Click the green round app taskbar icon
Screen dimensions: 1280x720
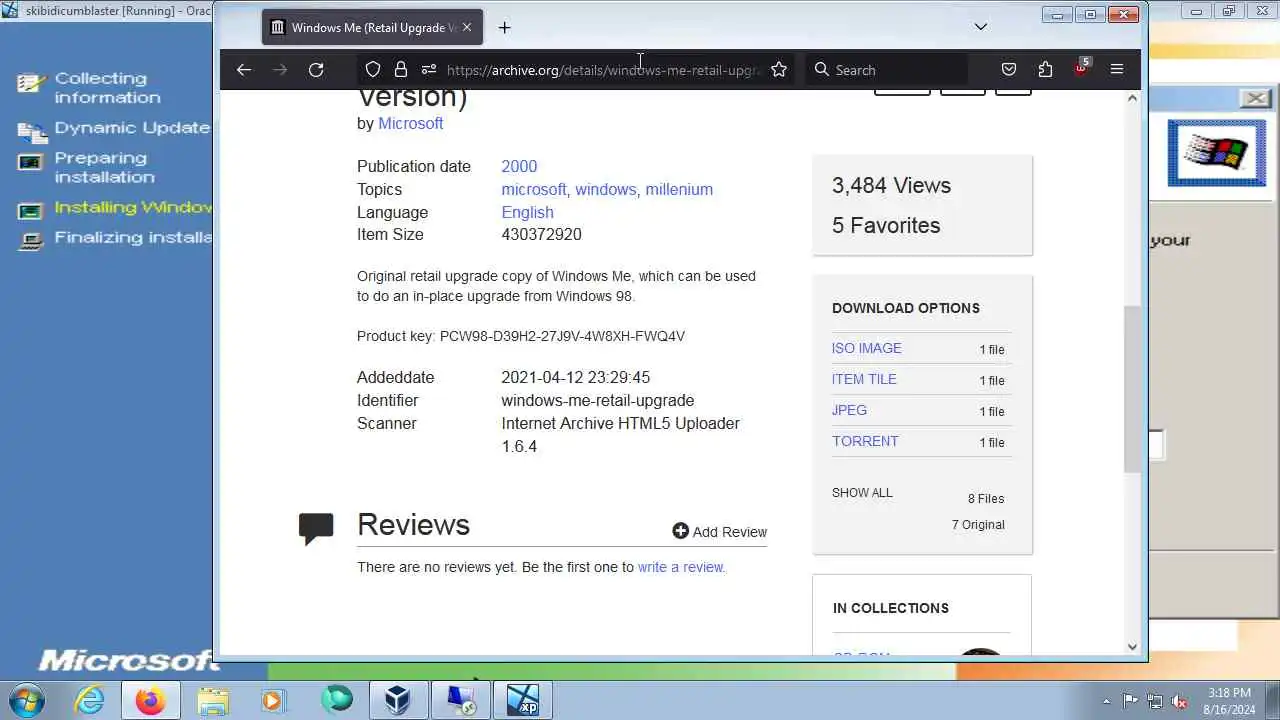[x=337, y=699]
